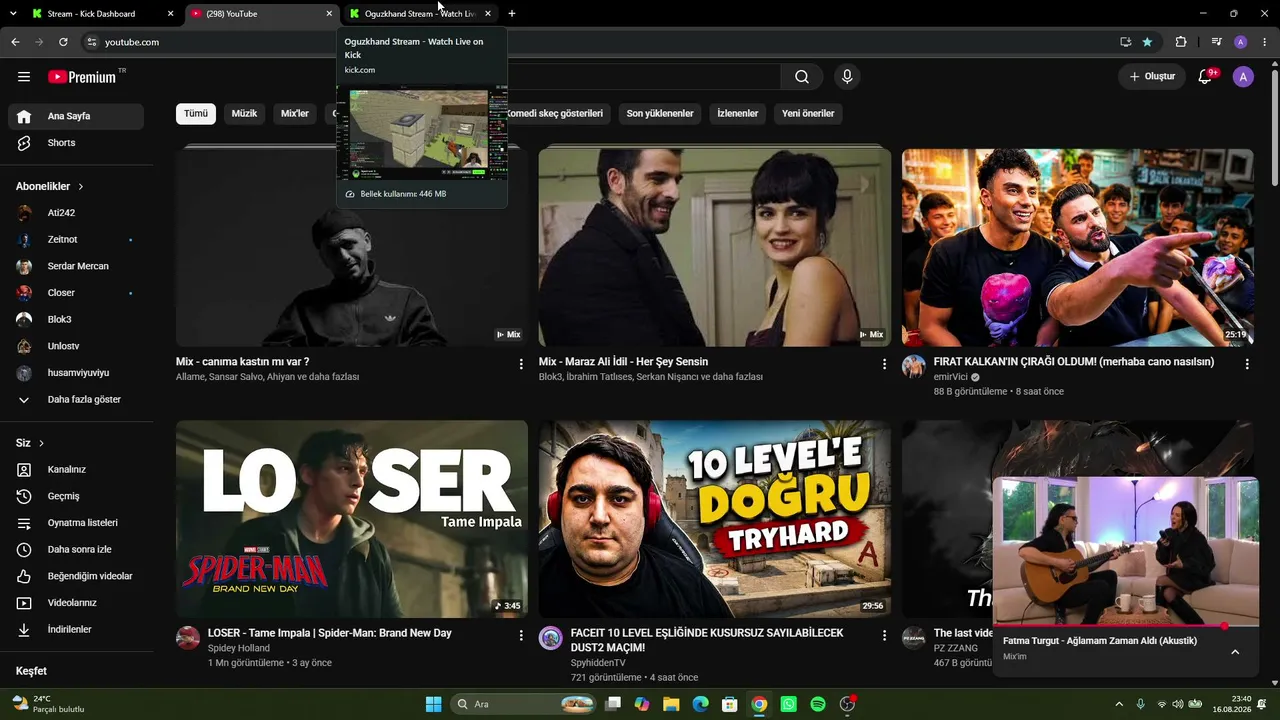The height and width of the screenshot is (720, 1280).
Task: Open Chrome media control icon
Action: [x=1216, y=42]
